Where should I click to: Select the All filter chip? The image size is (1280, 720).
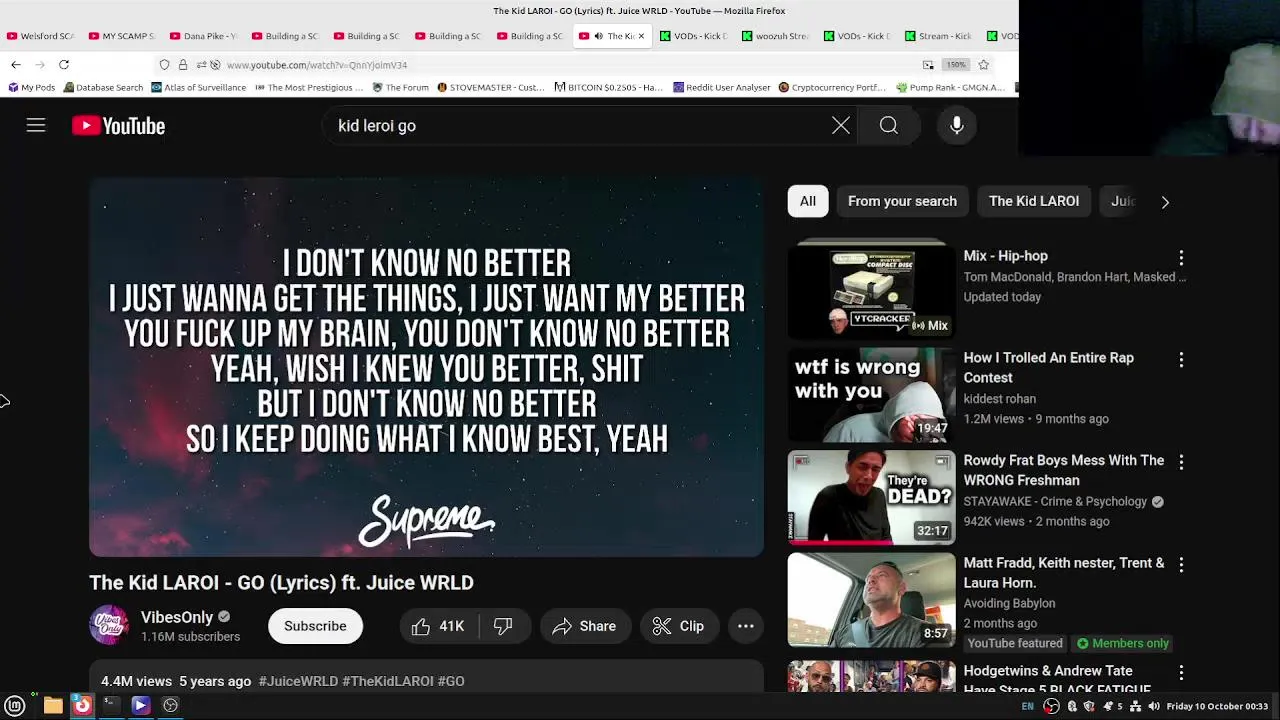coord(808,201)
